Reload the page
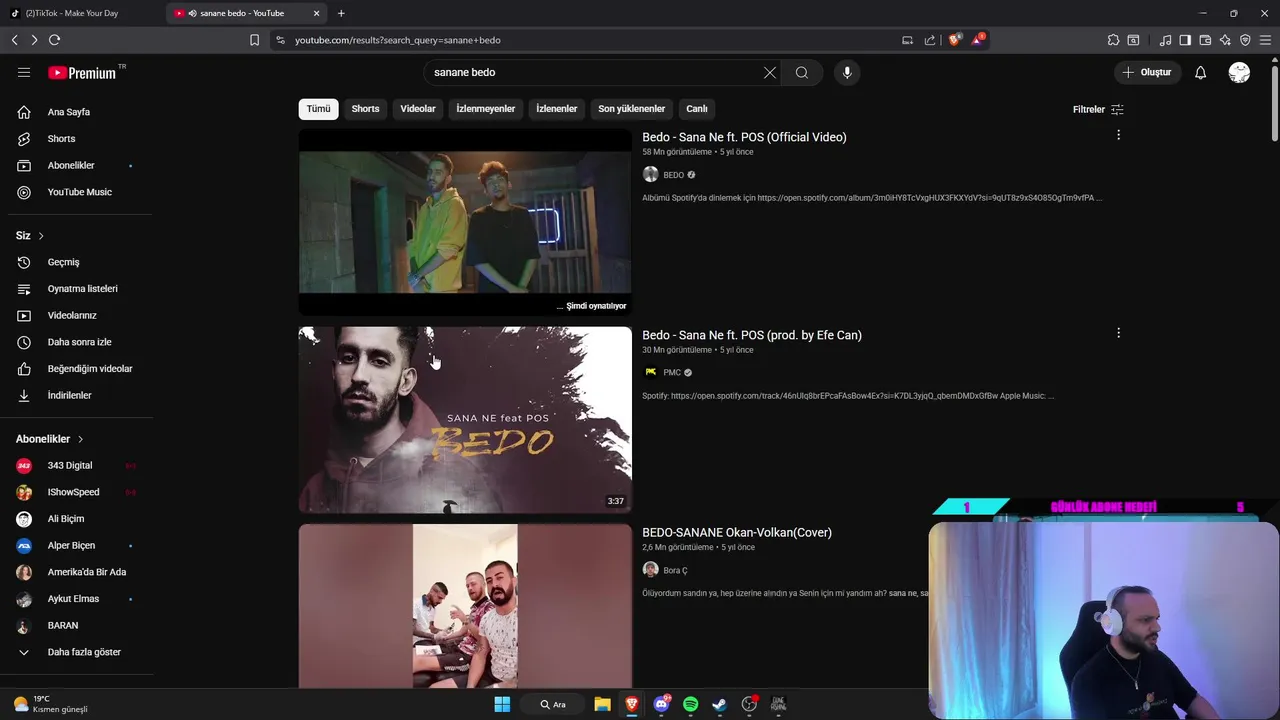 54,40
